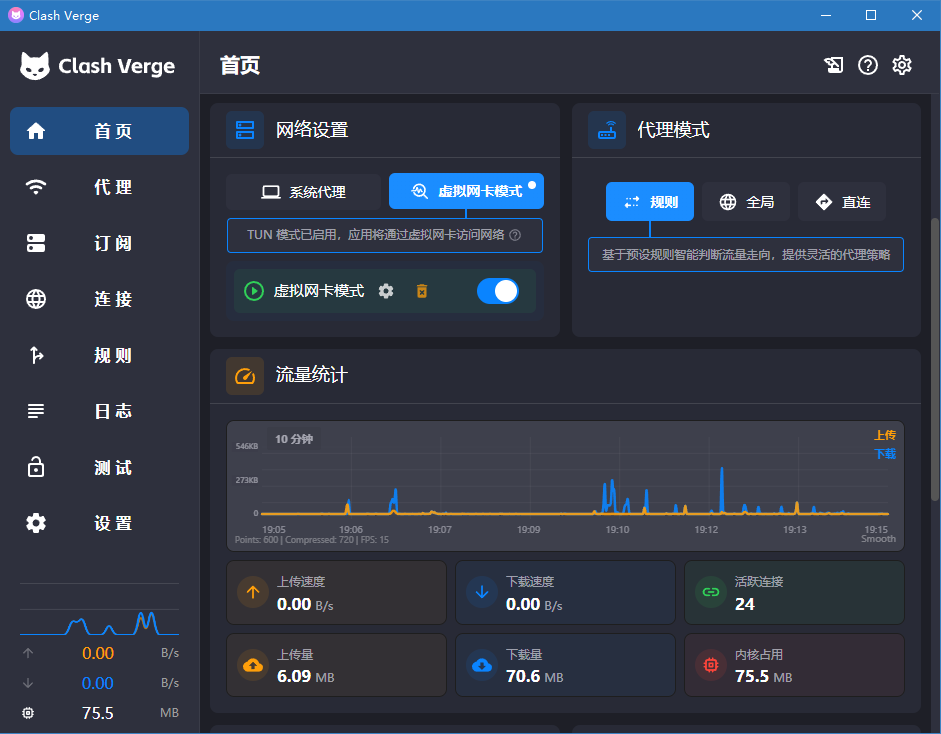Open the 订阅 subscriptions page

[99, 243]
